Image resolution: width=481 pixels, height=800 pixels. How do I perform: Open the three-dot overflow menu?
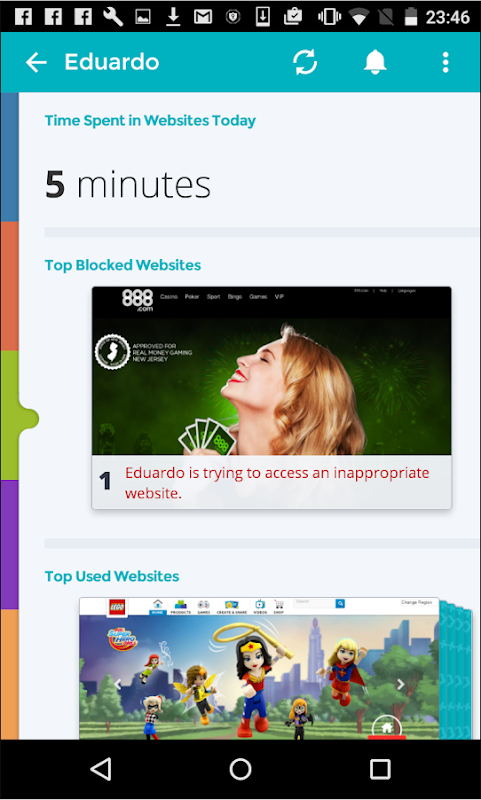tap(445, 62)
